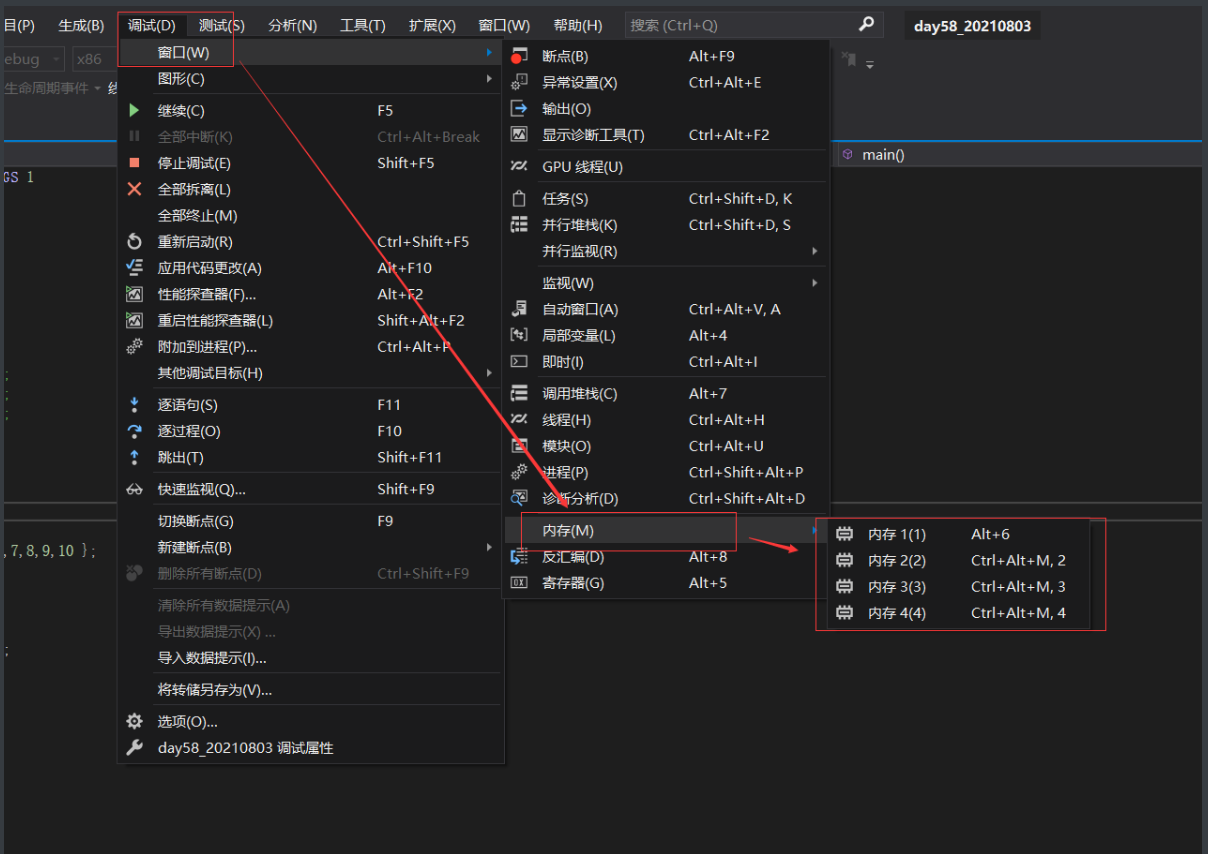1208x854 pixels.
Task: Click the Relaunch Performance Profiler (重启性能探查器) icon
Action: point(134,320)
